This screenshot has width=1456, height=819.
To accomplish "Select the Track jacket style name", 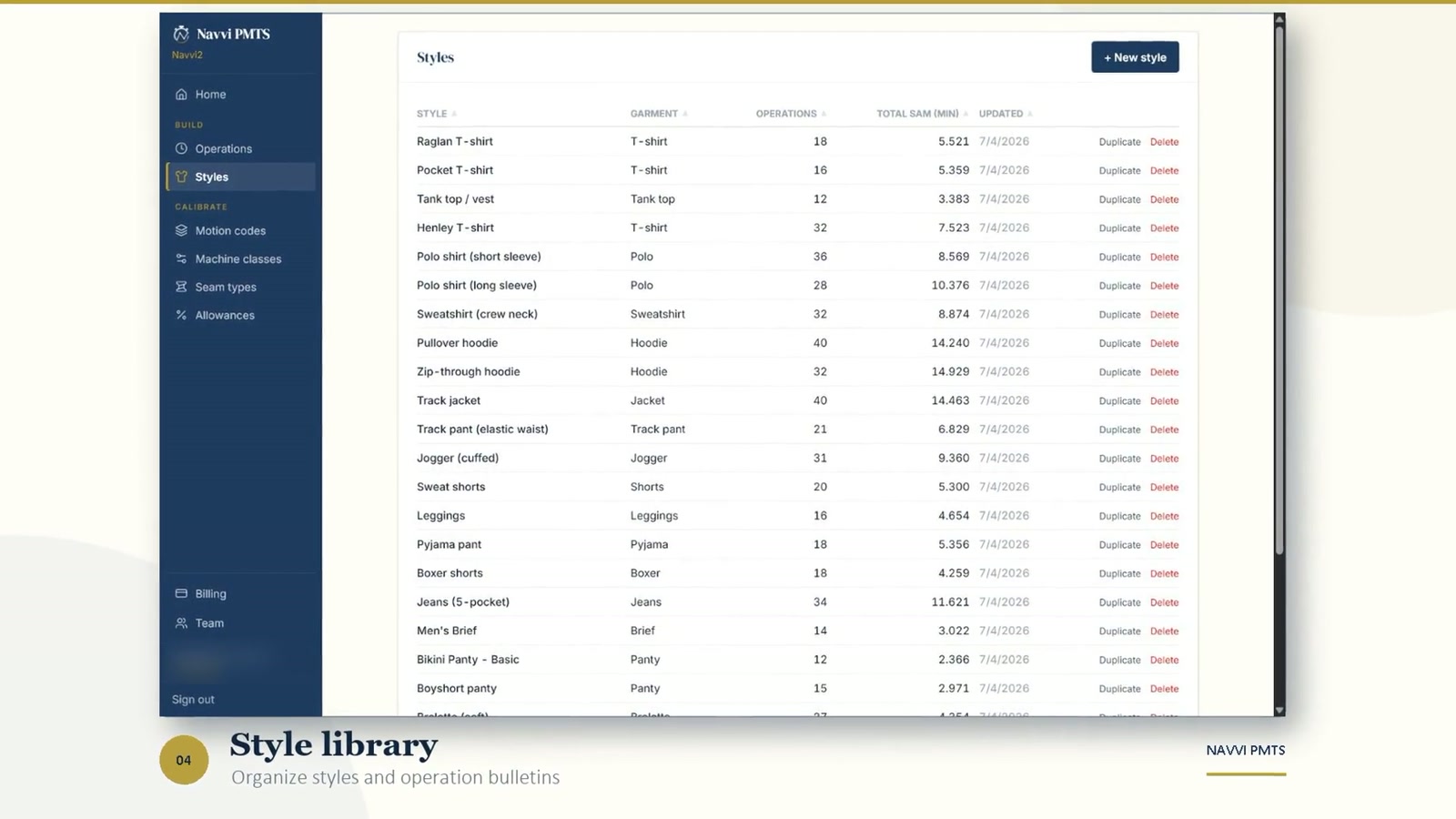I will click(449, 400).
